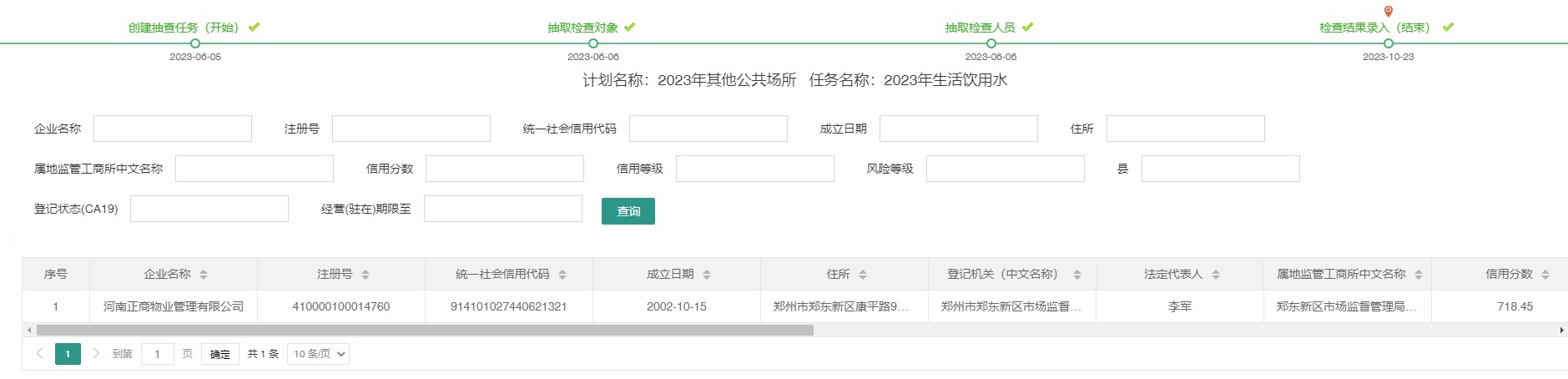Click the 查询 search button
The width and height of the screenshot is (1568, 379).
(x=628, y=211)
